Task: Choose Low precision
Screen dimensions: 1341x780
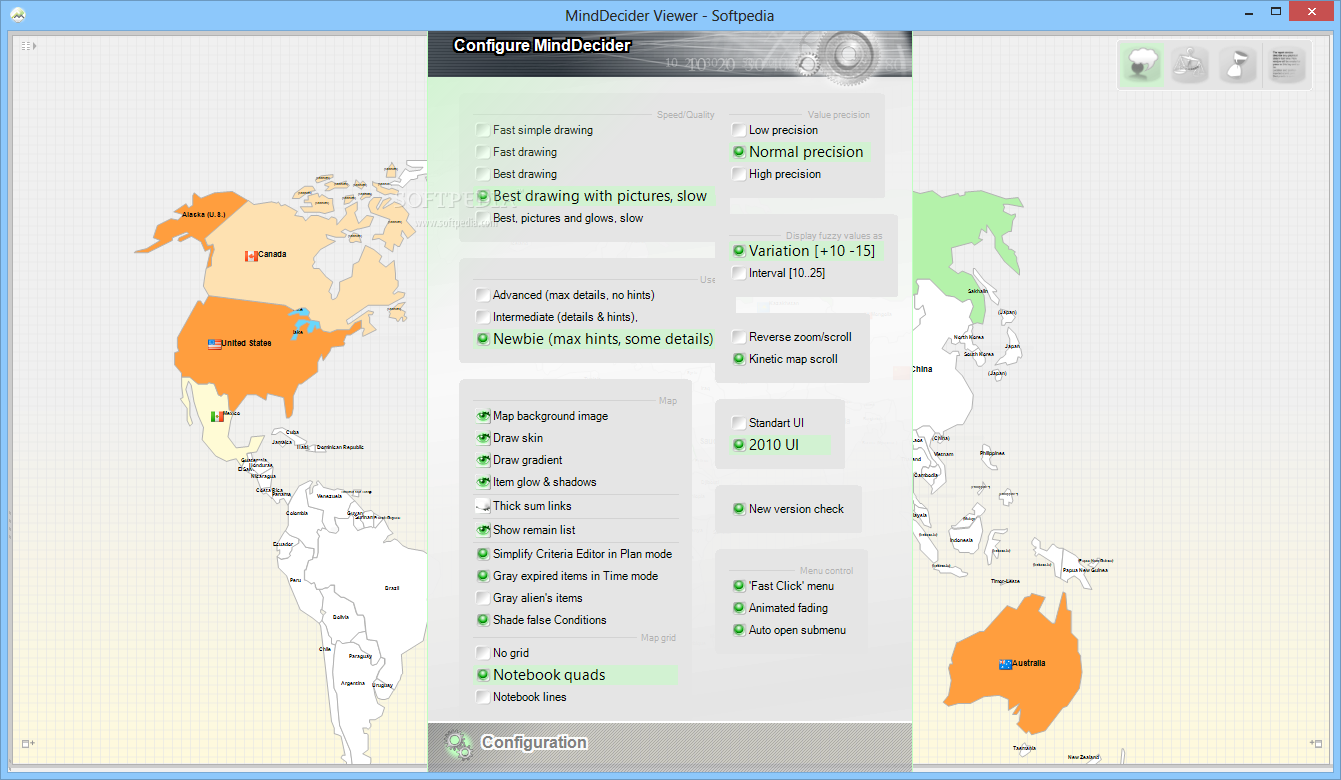Action: click(774, 130)
